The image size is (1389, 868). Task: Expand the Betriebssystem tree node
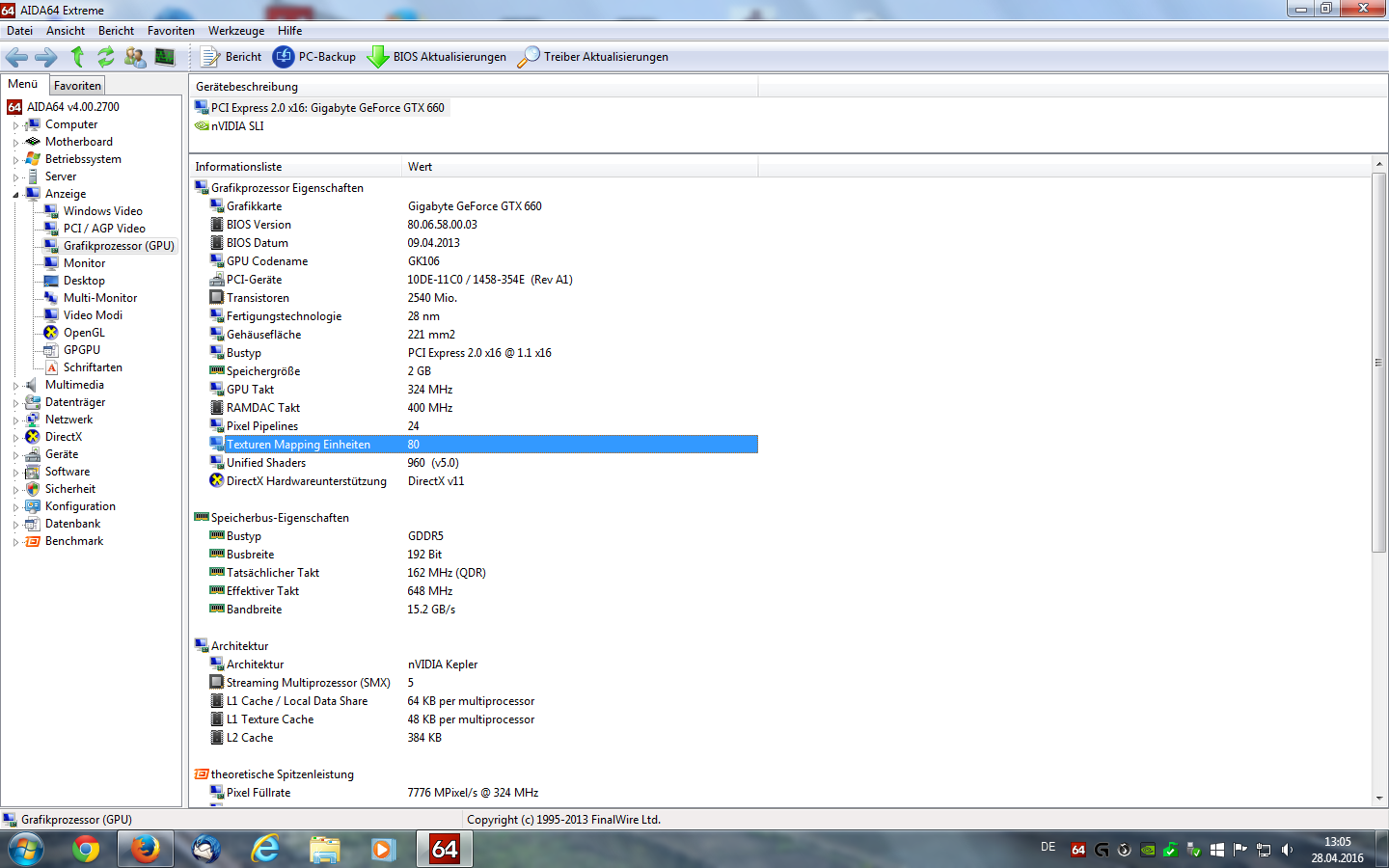[x=15, y=160]
